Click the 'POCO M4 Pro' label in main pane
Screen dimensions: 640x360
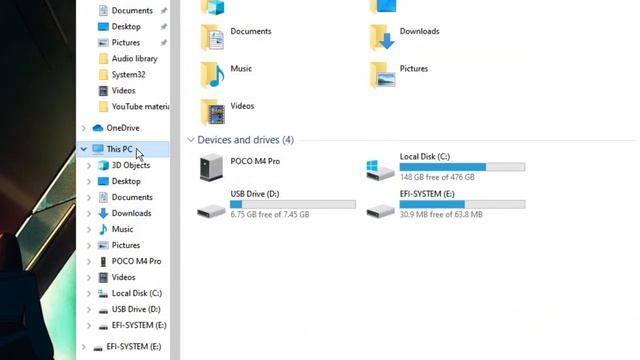click(255, 161)
